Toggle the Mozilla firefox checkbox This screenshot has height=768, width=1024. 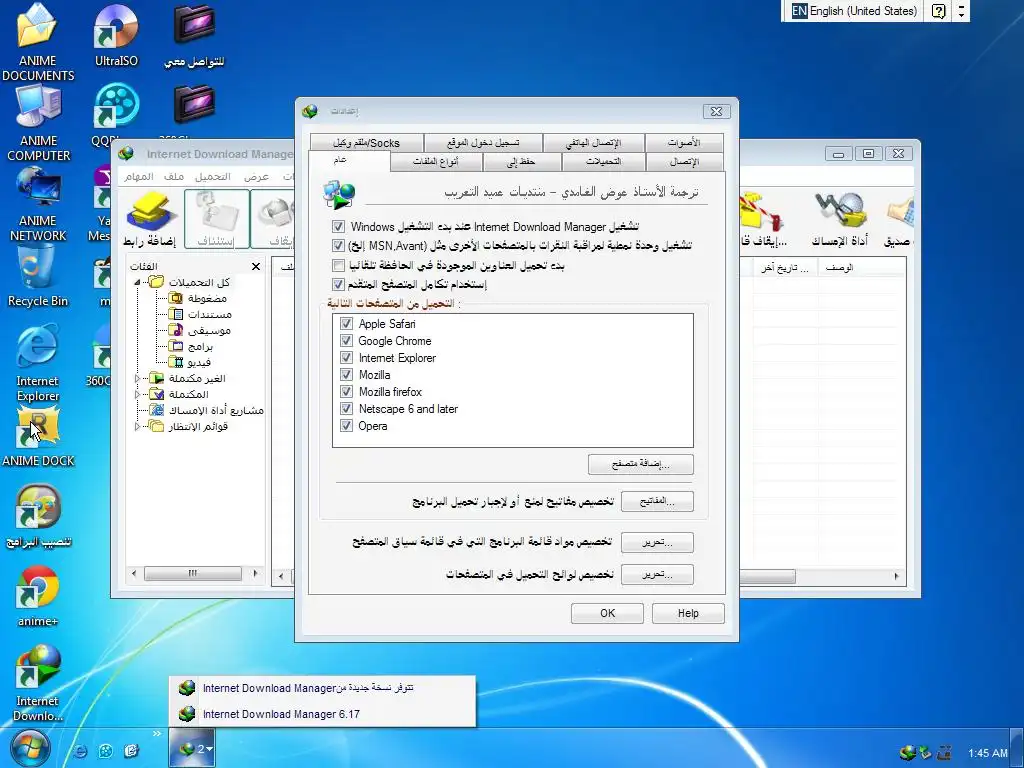[347, 392]
